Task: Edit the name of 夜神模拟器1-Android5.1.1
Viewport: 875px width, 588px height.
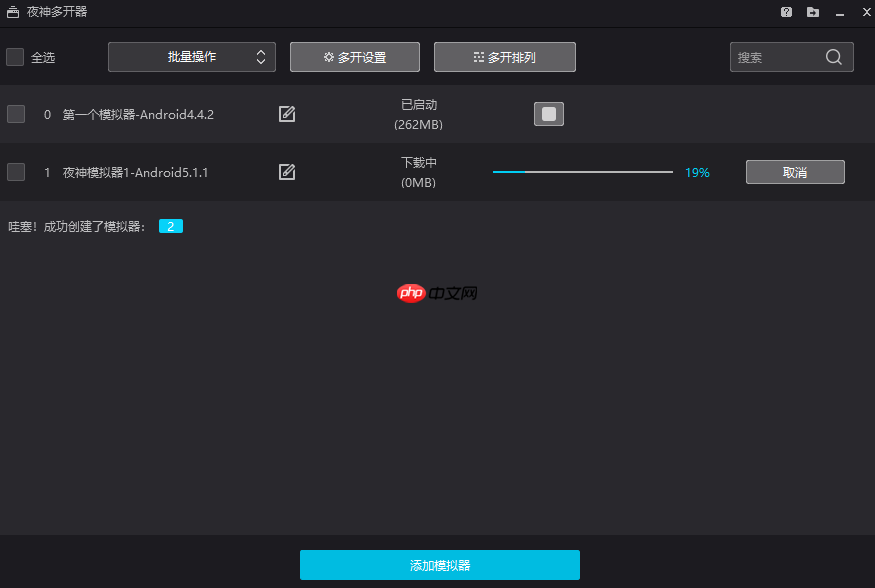Action: [287, 172]
